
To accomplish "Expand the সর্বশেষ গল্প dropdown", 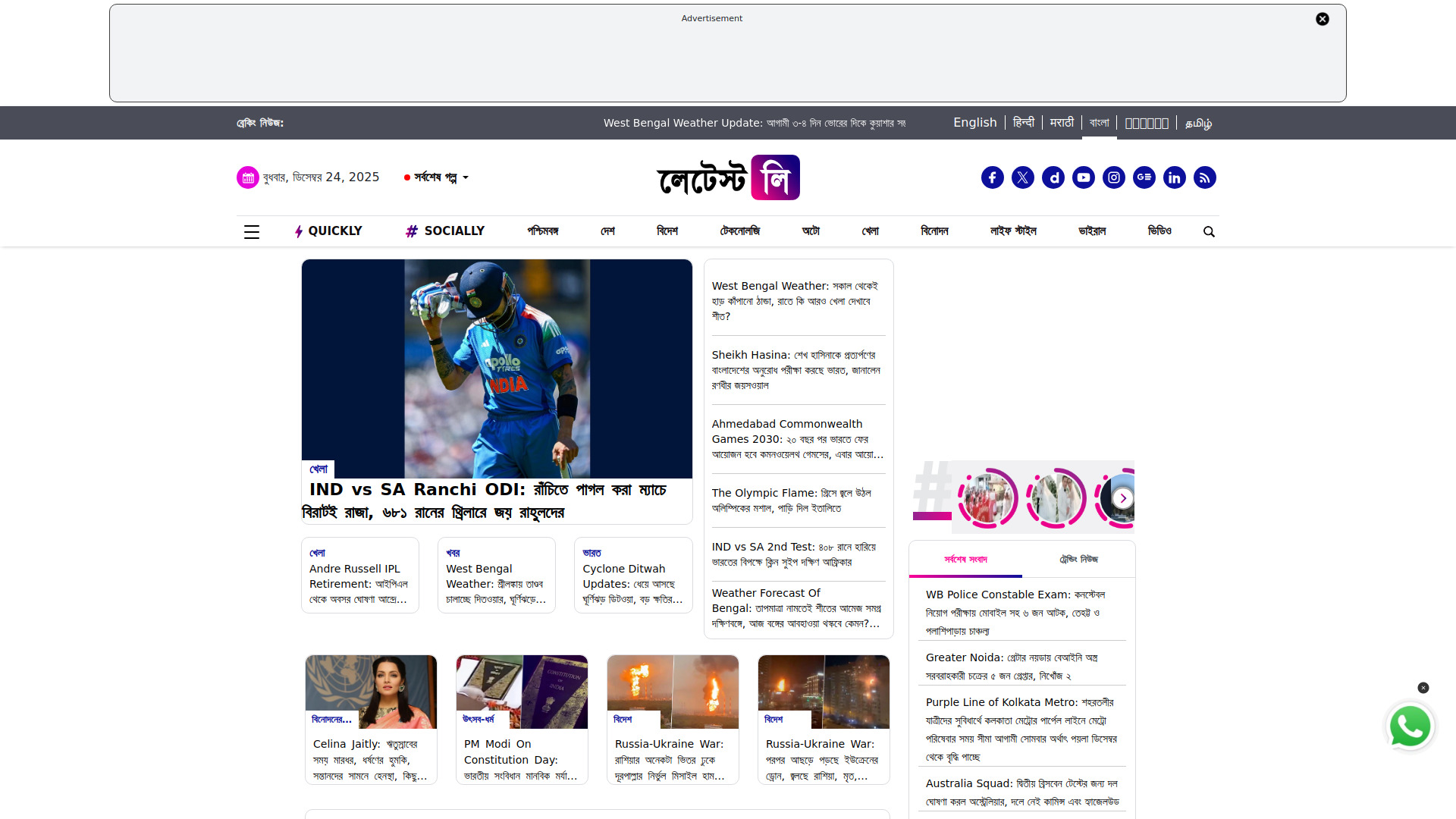I will click(436, 177).
